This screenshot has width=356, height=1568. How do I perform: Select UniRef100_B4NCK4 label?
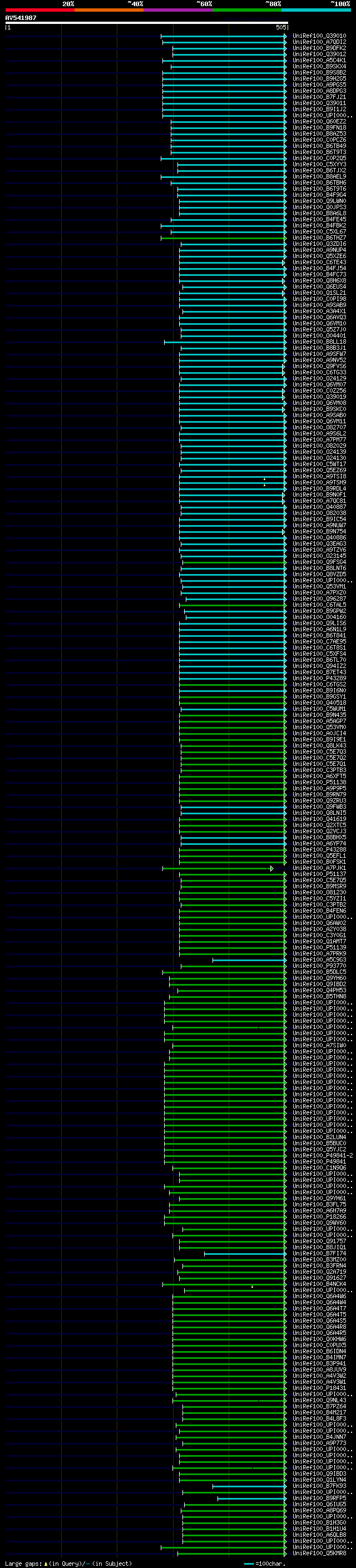[x=319, y=1284]
